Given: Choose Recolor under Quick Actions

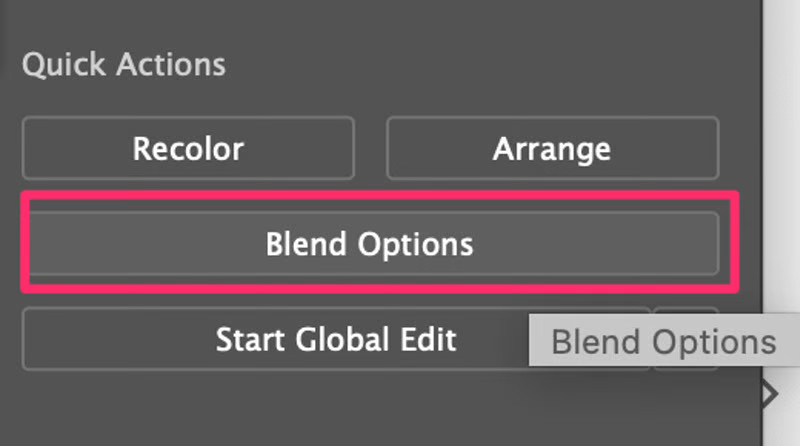Looking at the screenshot, I should [x=188, y=149].
